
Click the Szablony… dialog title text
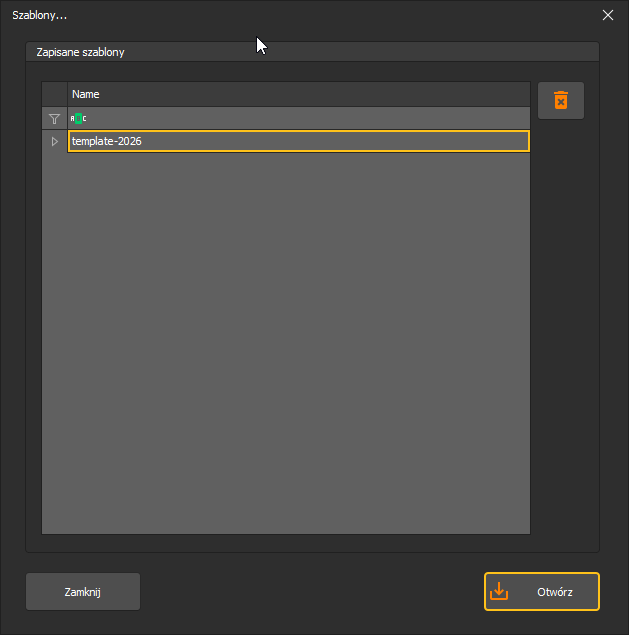(40, 15)
